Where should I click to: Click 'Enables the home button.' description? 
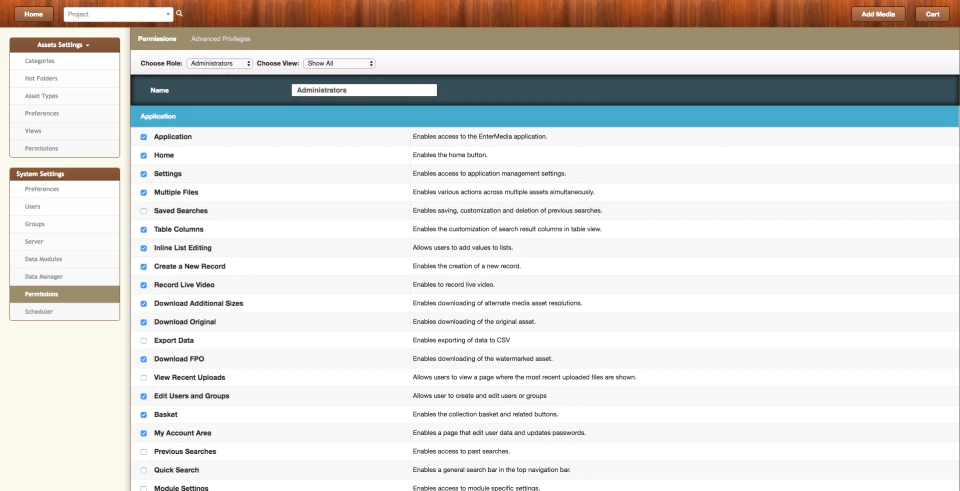(x=450, y=156)
